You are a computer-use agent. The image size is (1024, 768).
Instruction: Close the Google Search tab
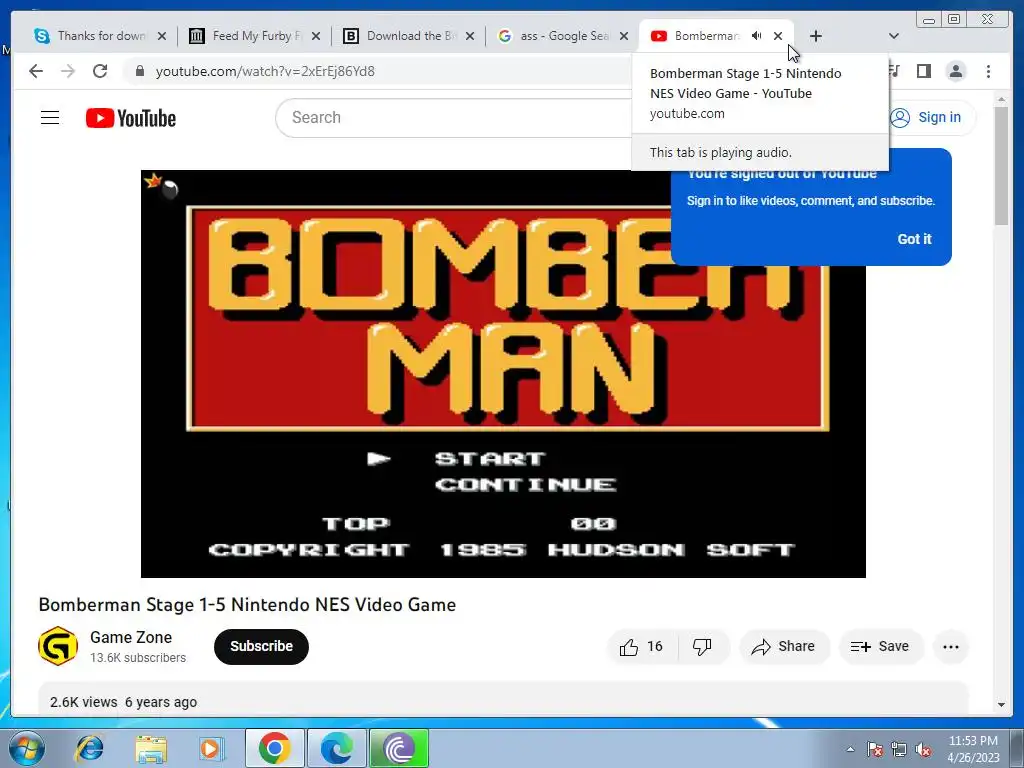624,36
